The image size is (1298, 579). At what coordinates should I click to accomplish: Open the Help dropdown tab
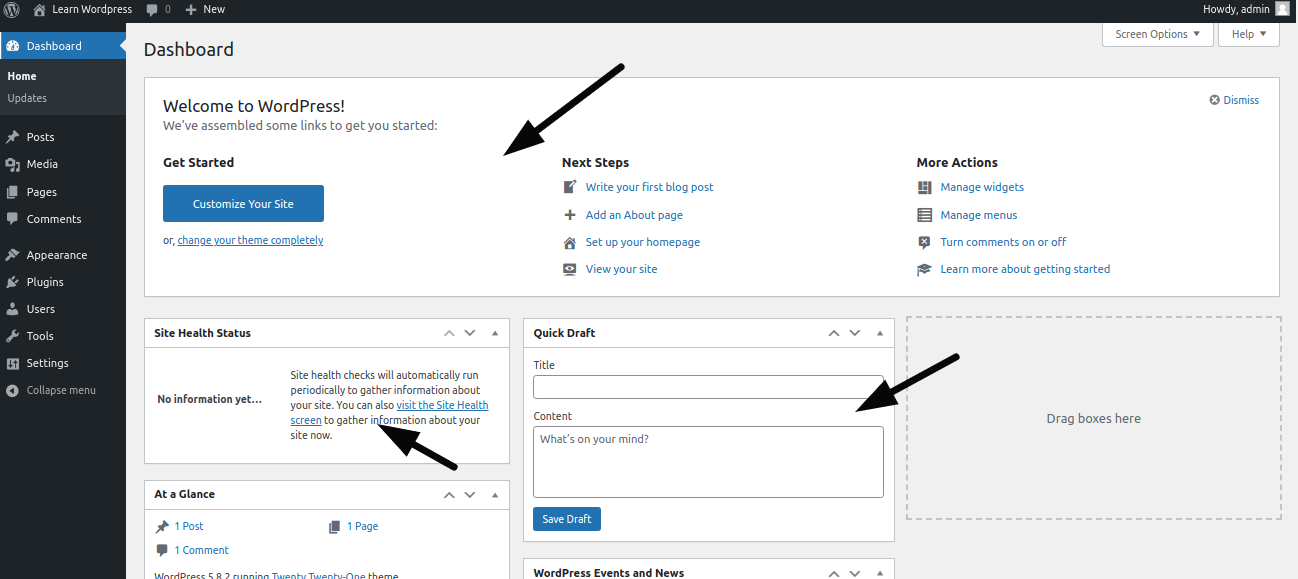coord(1248,34)
